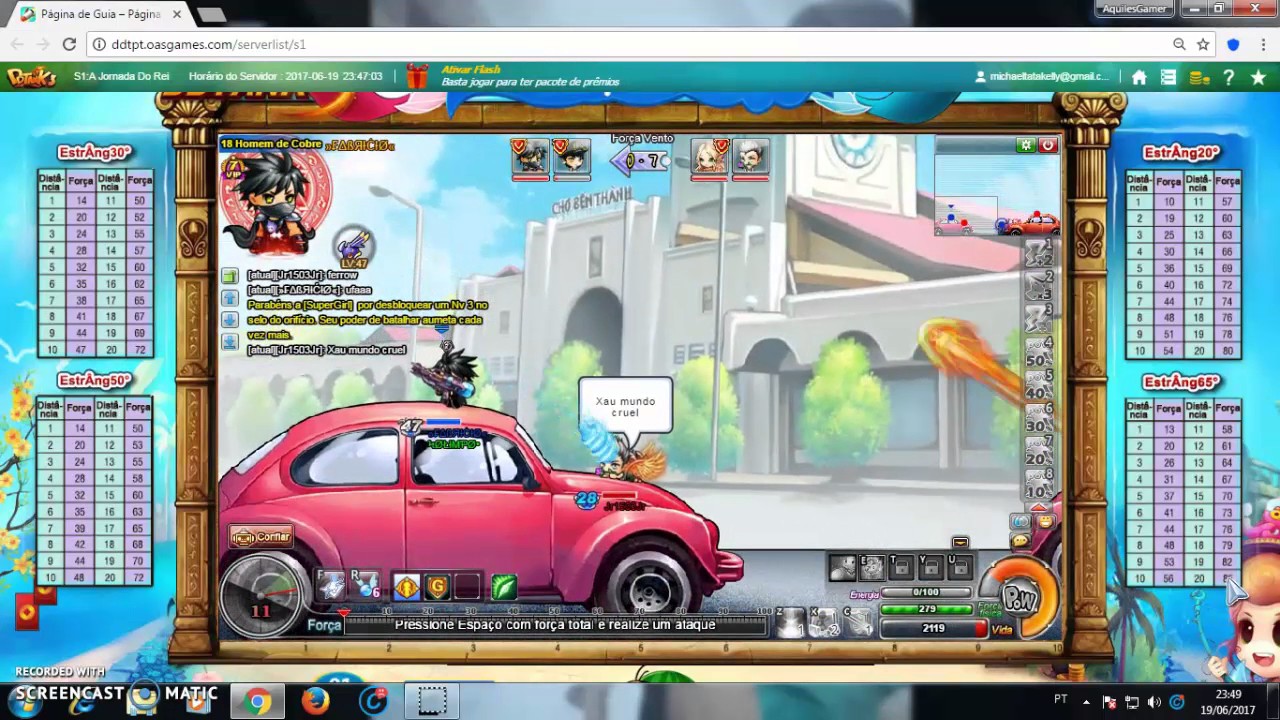Select the 30% power skill slot 6
Image resolution: width=1280 pixels, height=720 pixels.
[x=1038, y=420]
